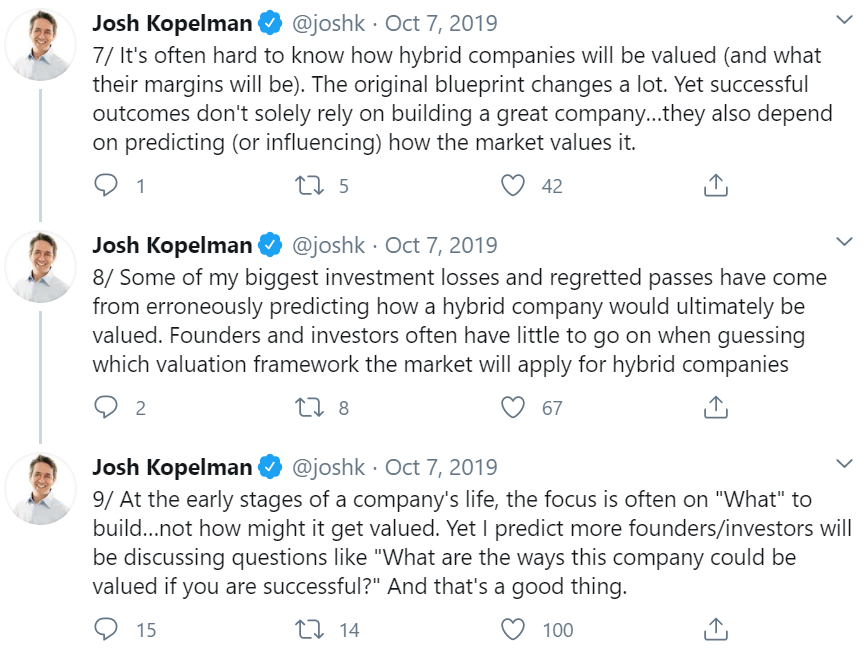Open the share menu on tweet 7

pos(715,185)
